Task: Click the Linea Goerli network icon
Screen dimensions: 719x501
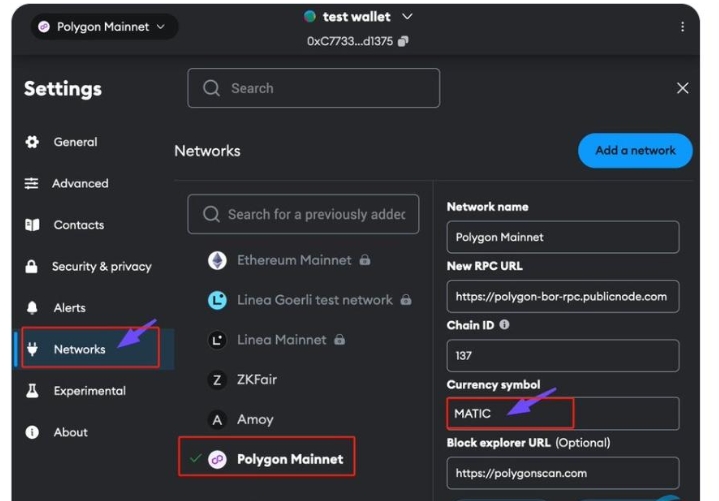Action: point(217,300)
